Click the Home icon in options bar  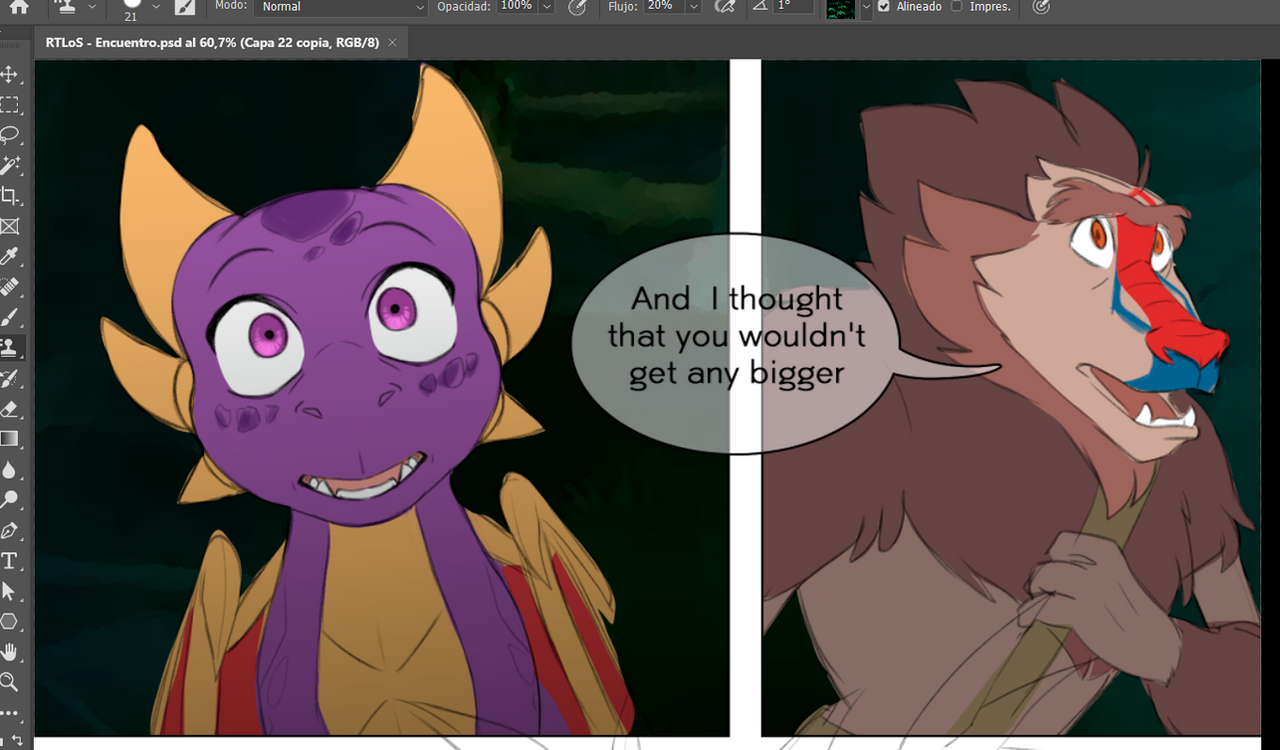point(19,7)
